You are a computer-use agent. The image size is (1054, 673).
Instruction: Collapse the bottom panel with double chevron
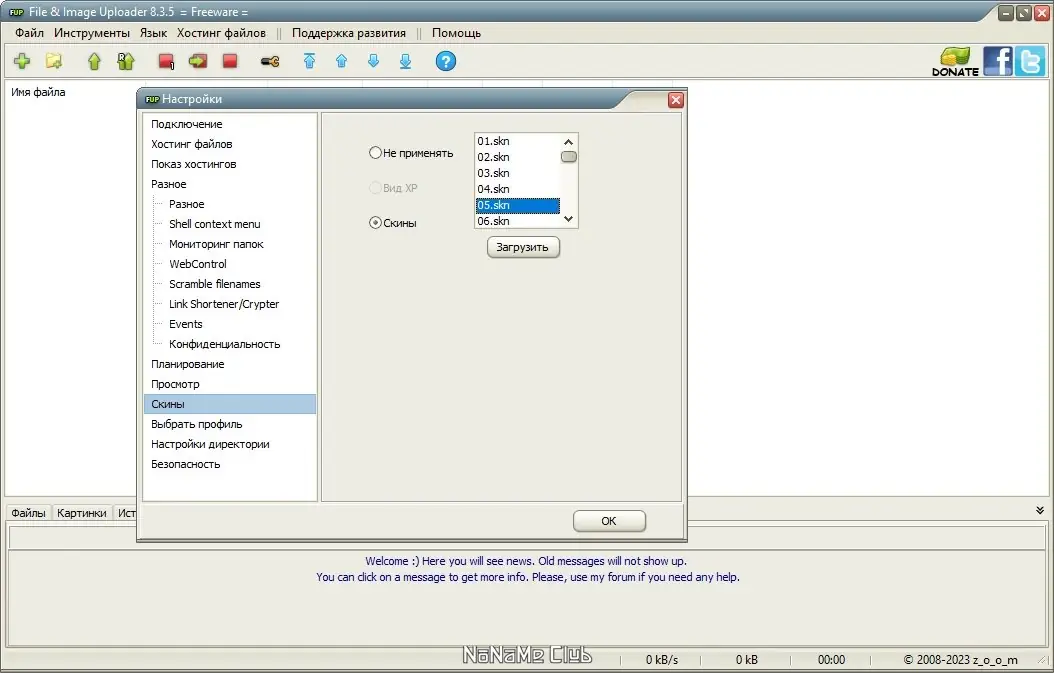1040,510
